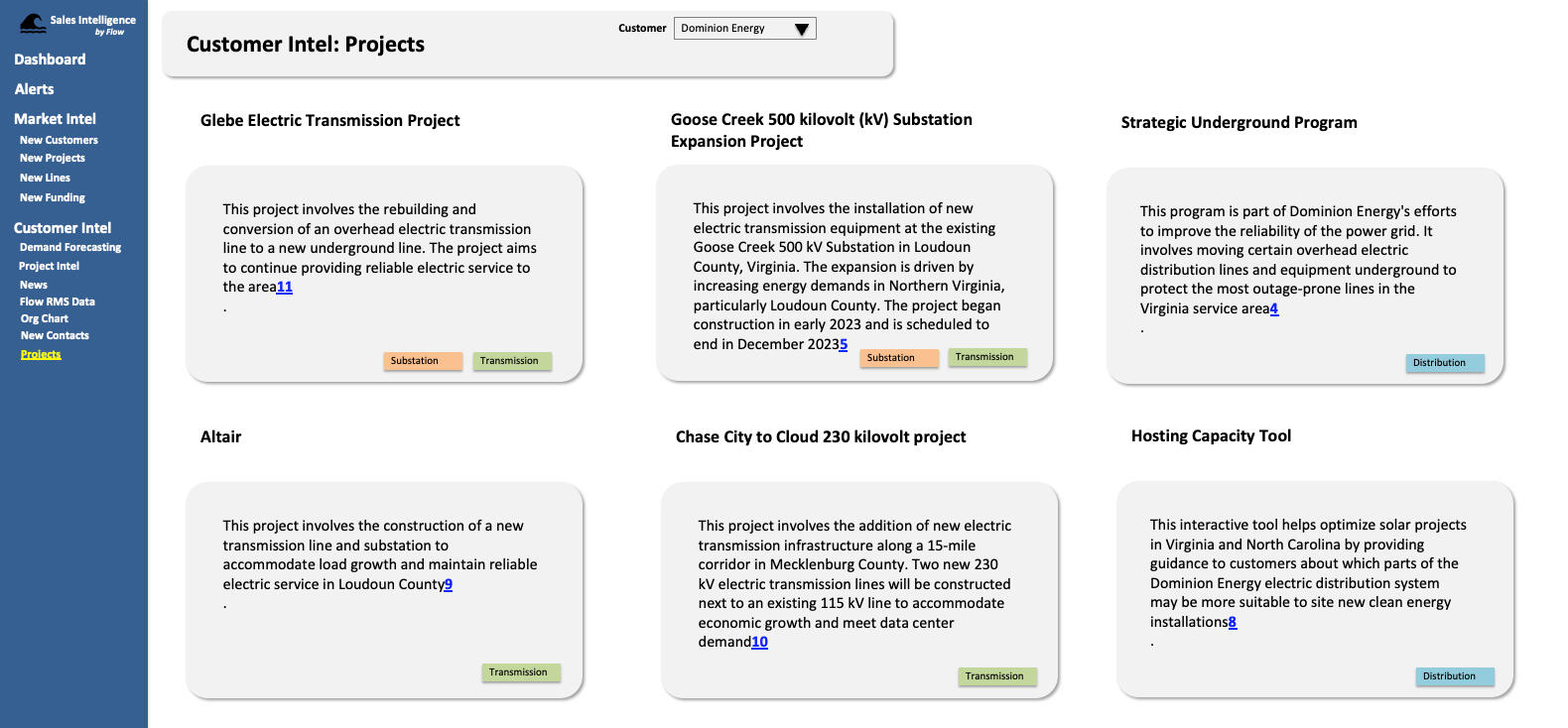The width and height of the screenshot is (1568, 728).
Task: Navigate to New Projects page
Action: 53,158
